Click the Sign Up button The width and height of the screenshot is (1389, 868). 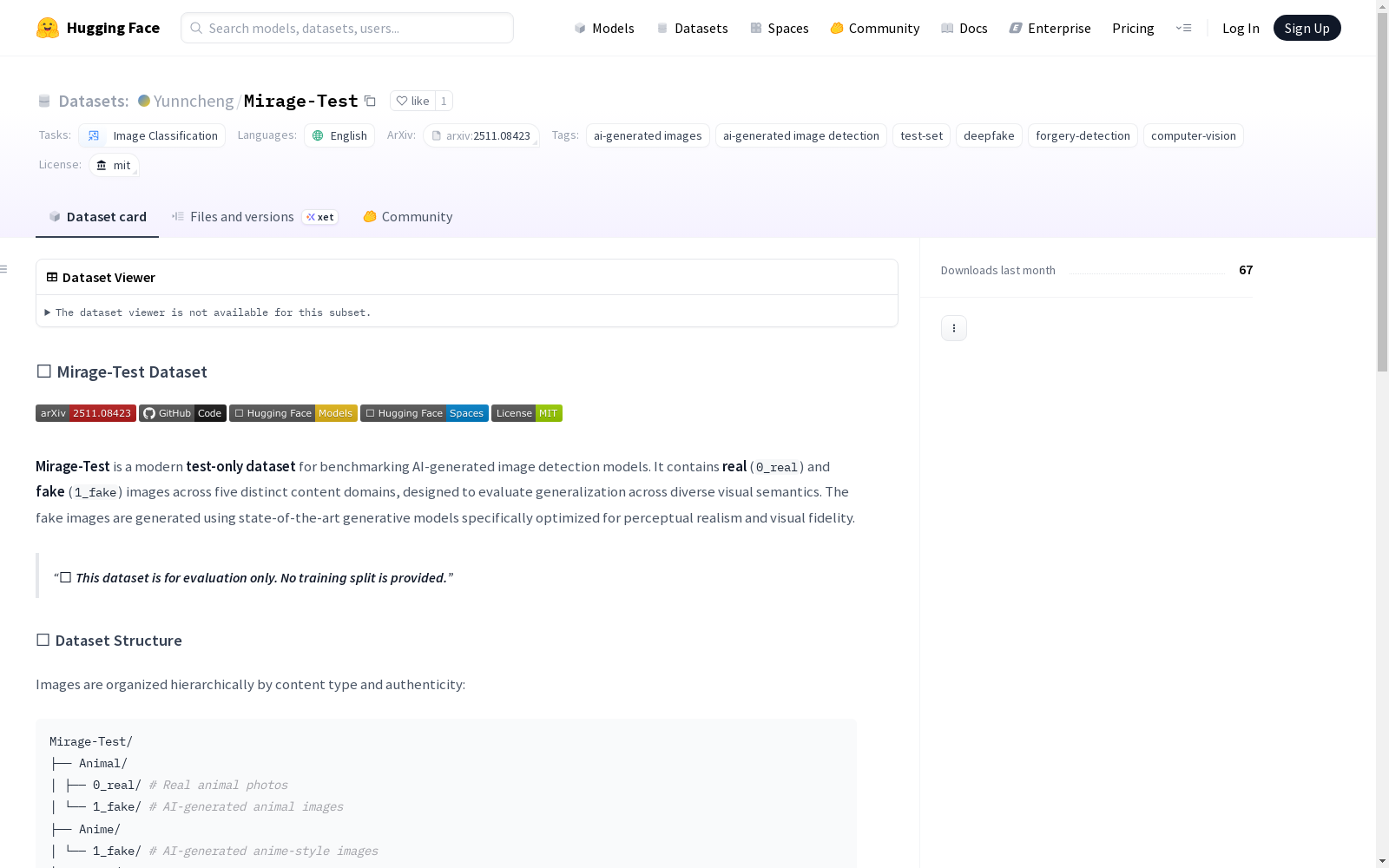point(1307,28)
